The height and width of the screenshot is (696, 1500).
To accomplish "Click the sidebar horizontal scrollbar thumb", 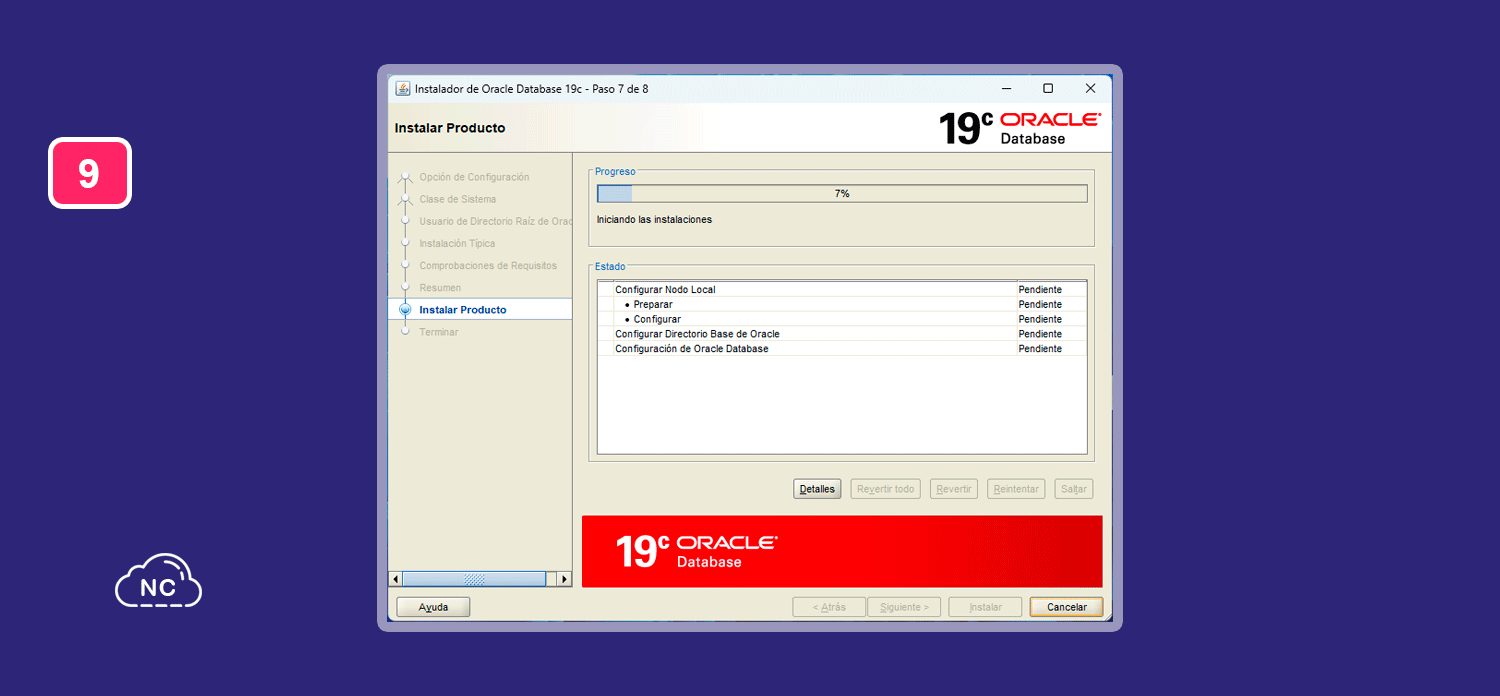I will [x=474, y=579].
